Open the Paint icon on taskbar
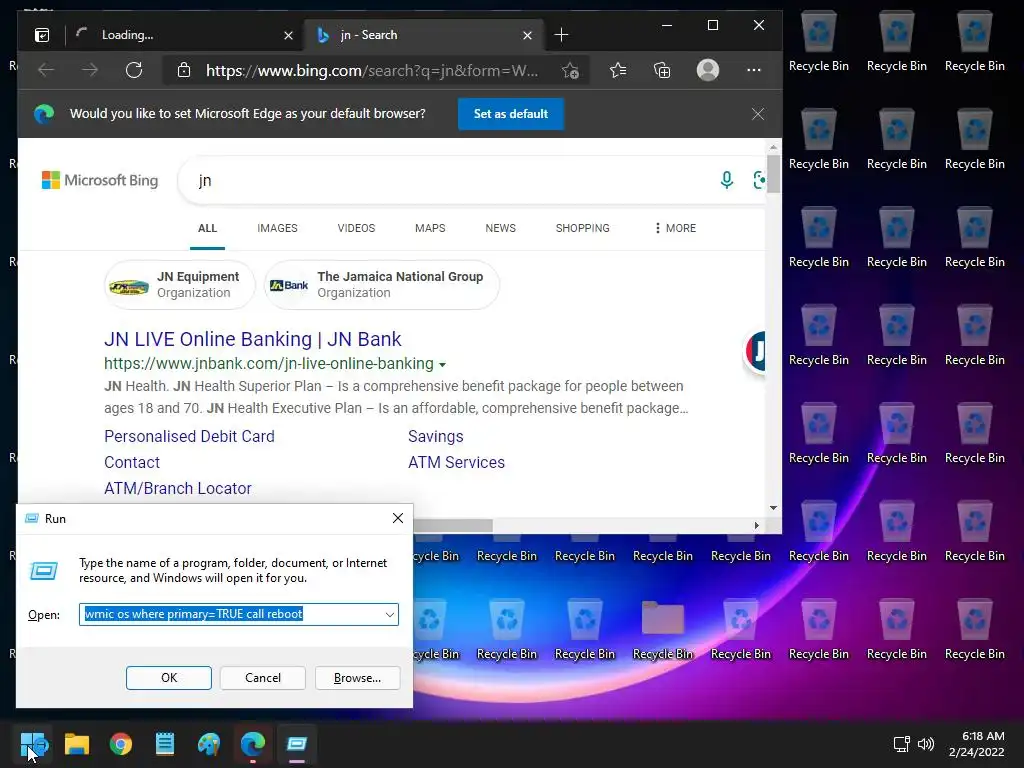The image size is (1024, 768). click(209, 744)
